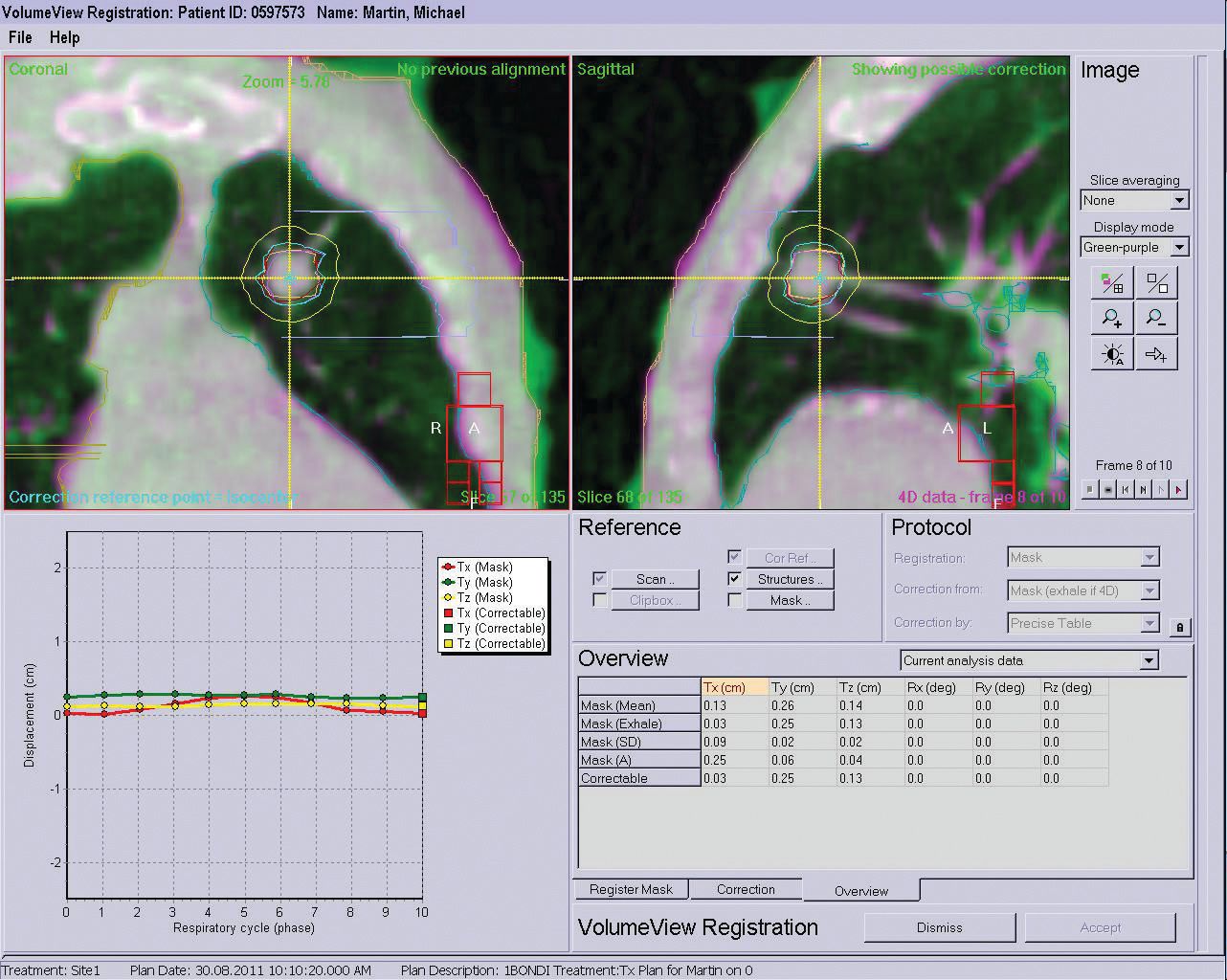Enable the Mask checkbox
Viewport: 1227px width, 980px height.
click(x=734, y=600)
